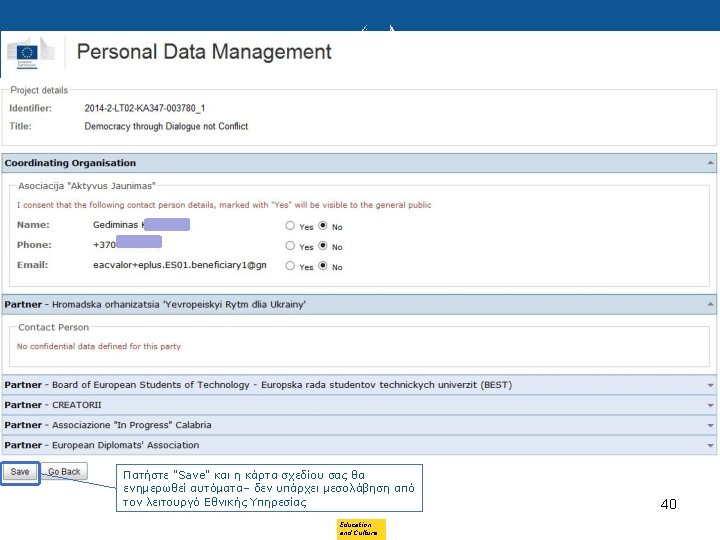Select No for Name visibility
720x540 pixels.
[x=323, y=226]
